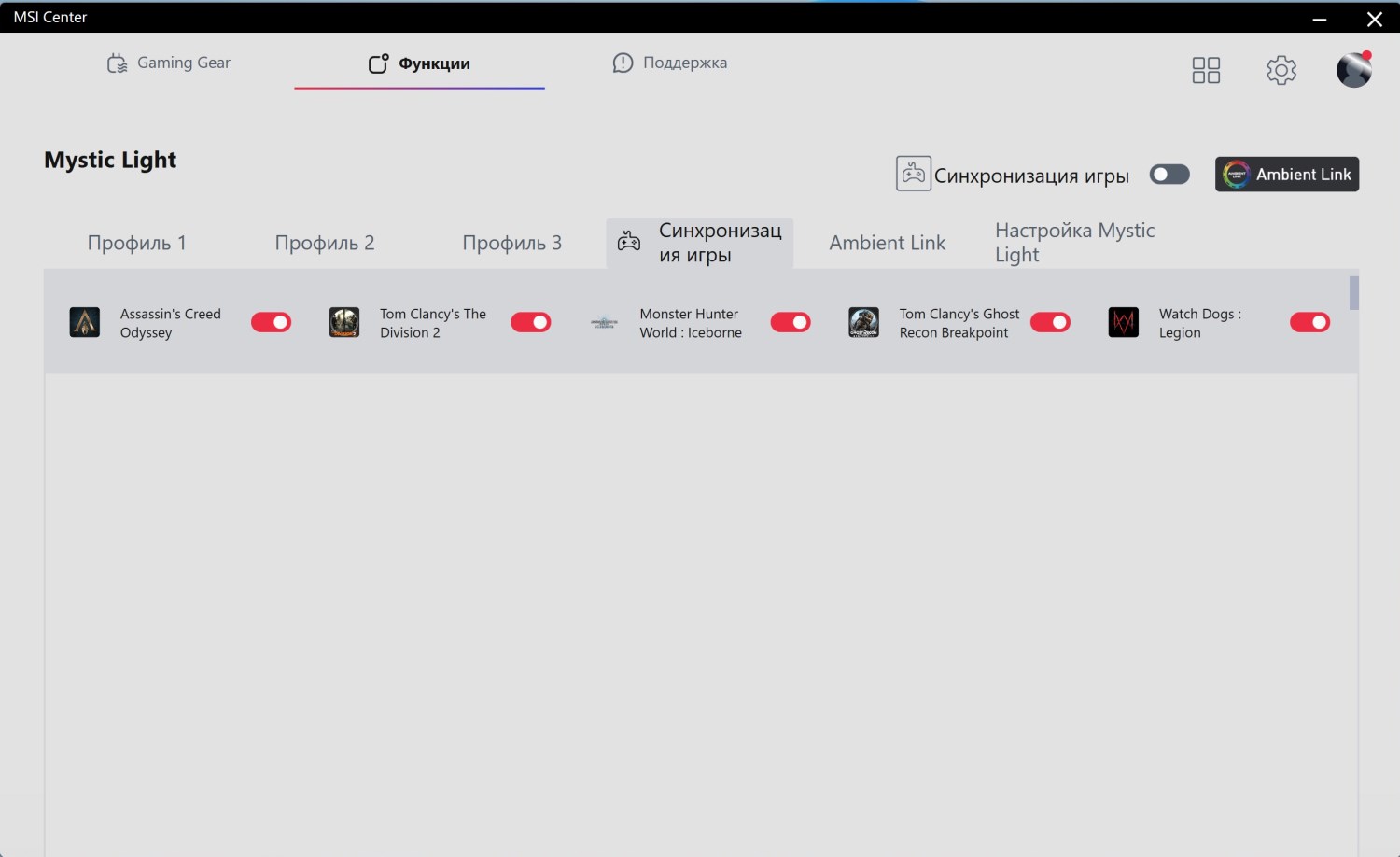Click the game list vertical scrollbar

[1354, 292]
